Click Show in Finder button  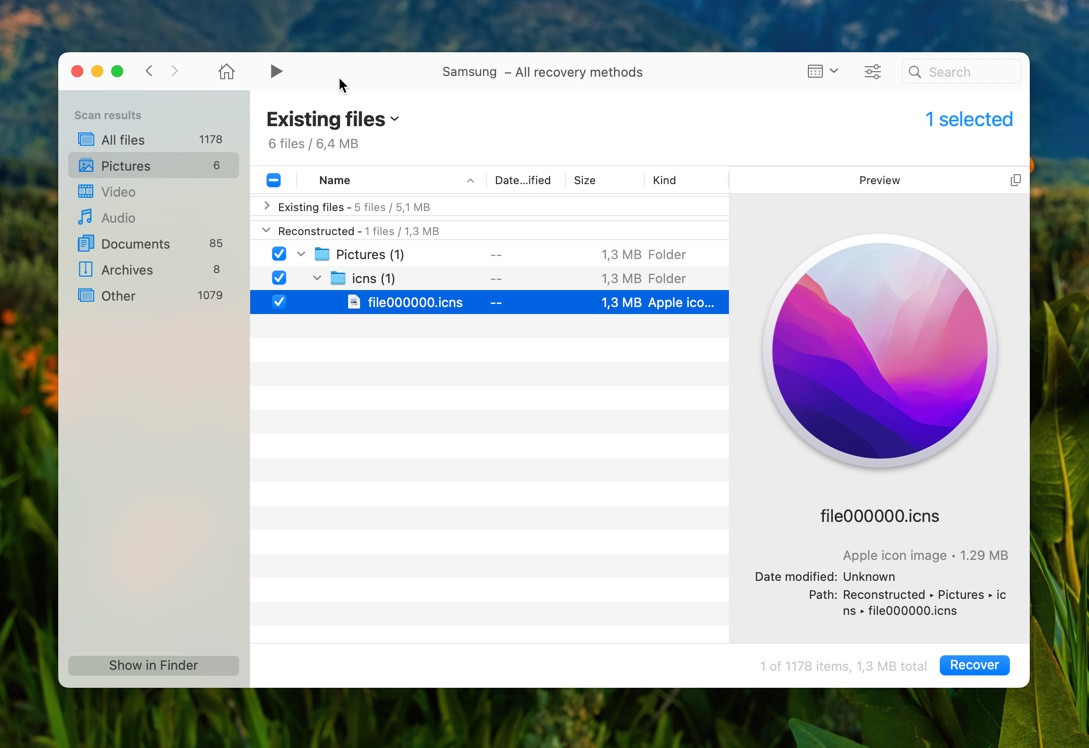[153, 665]
